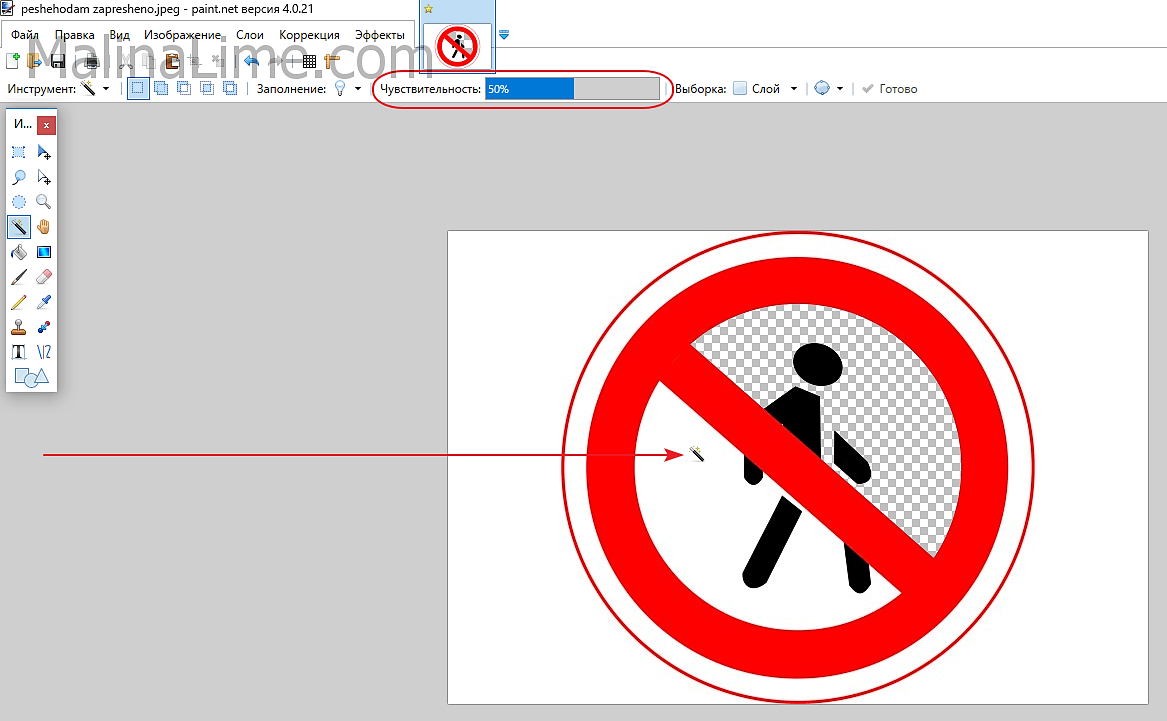Select the Text tool

pos(19,352)
